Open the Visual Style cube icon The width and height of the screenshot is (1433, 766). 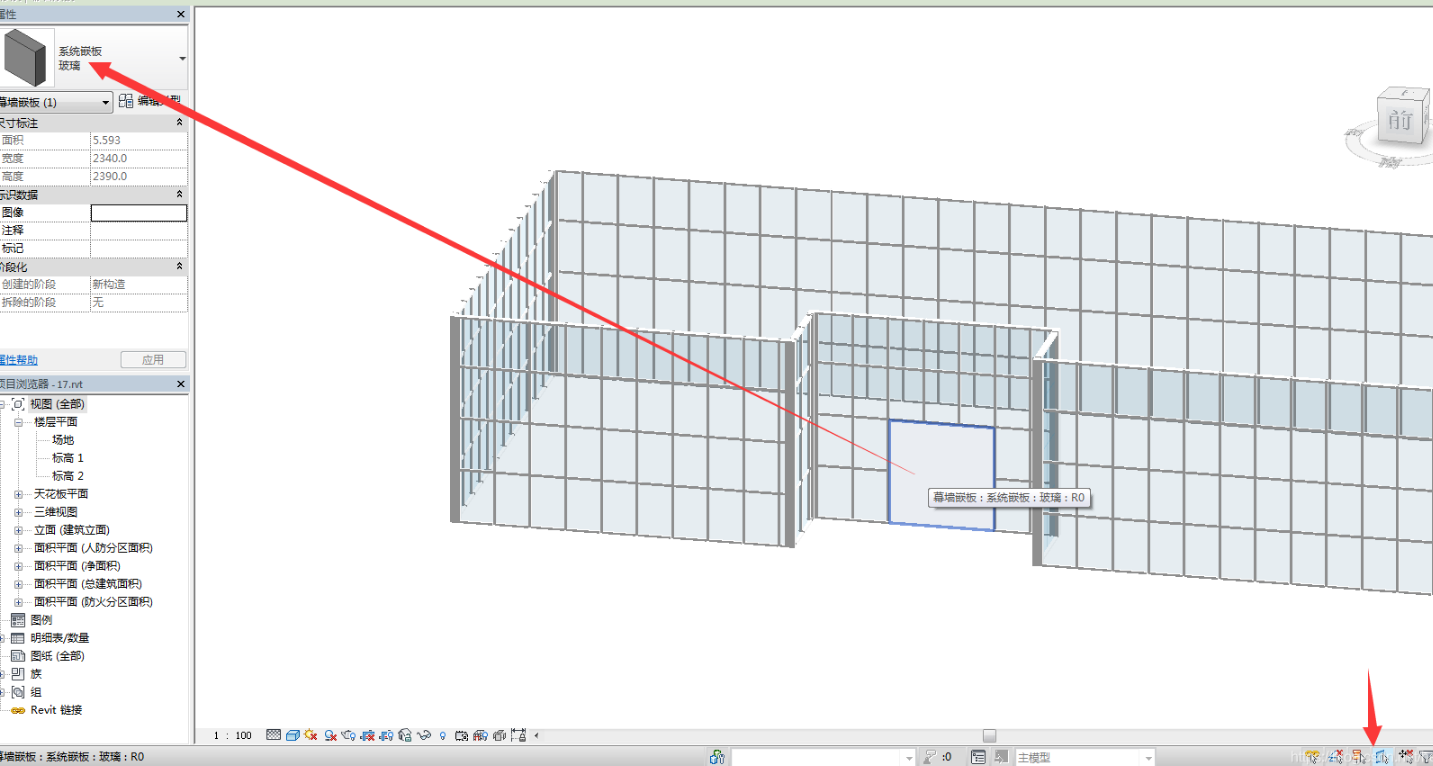click(x=293, y=735)
